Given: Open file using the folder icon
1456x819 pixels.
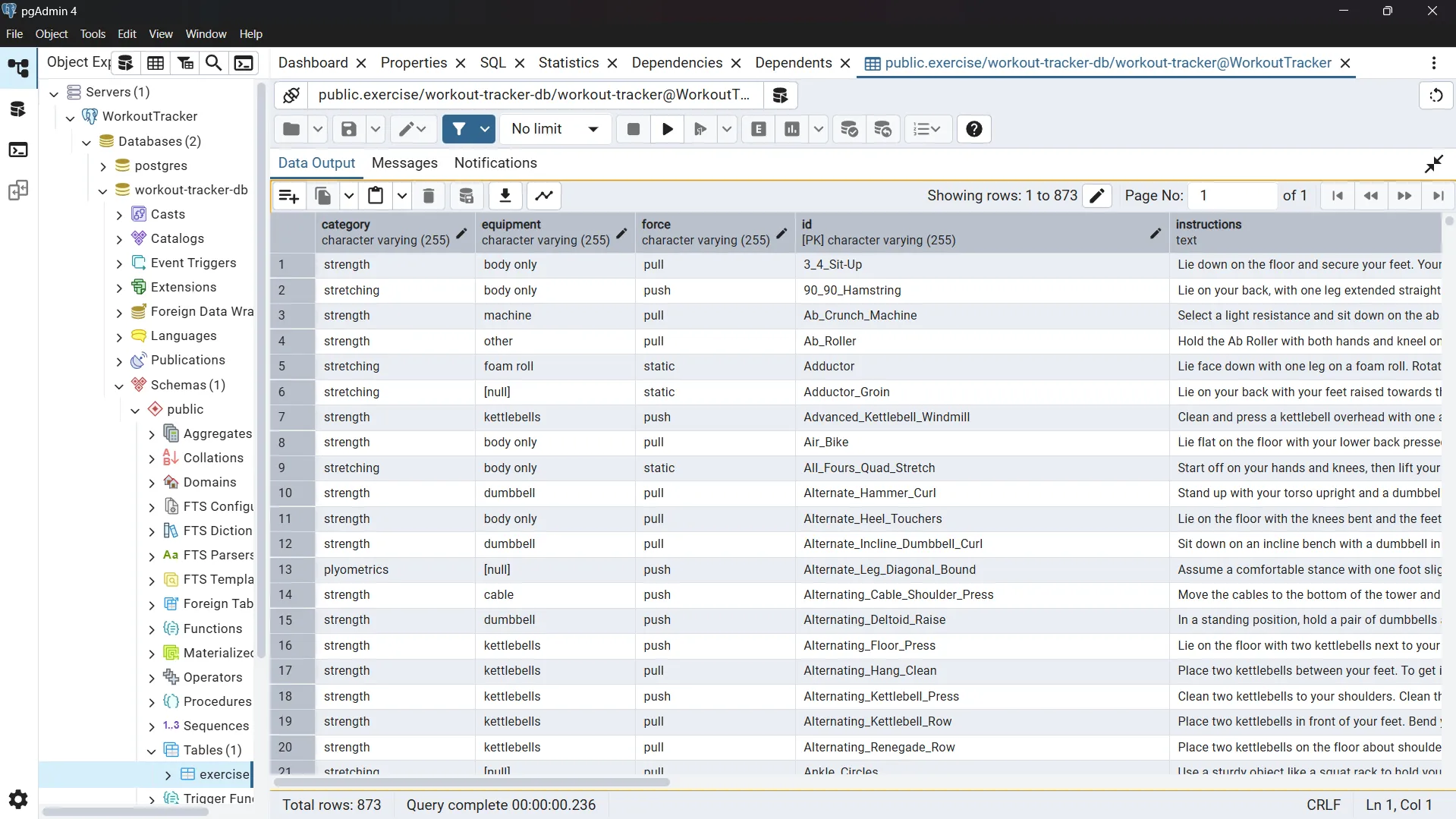Looking at the screenshot, I should [x=291, y=129].
